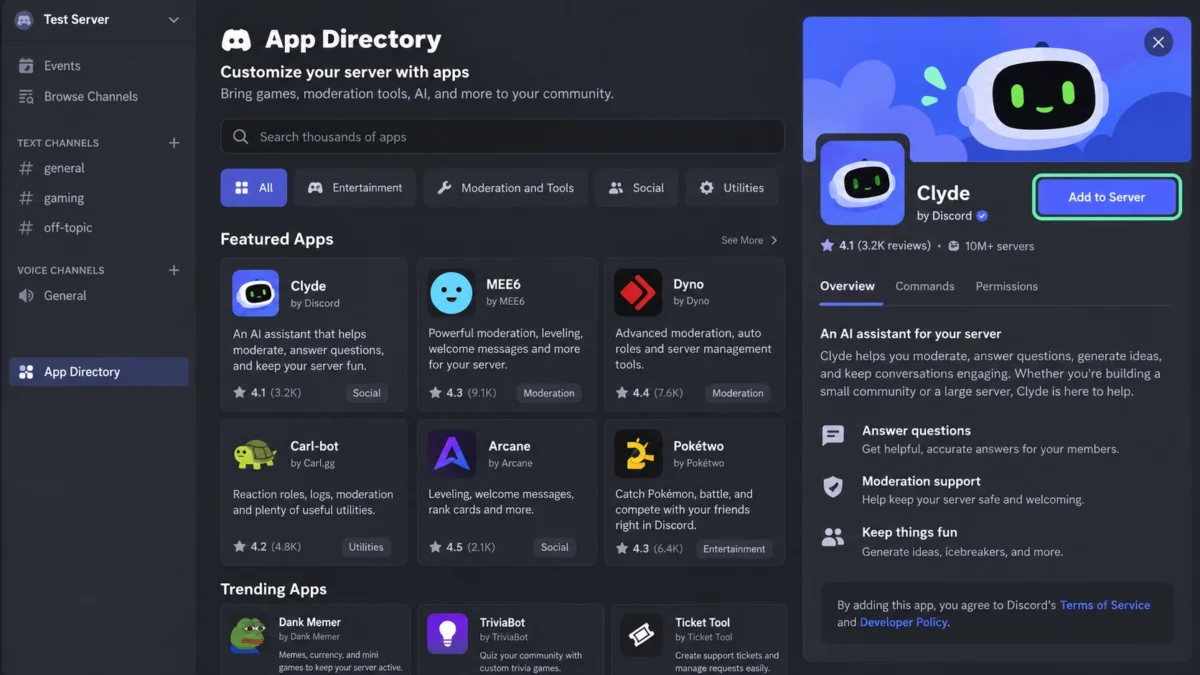Add a new voice channel with plus icon
Screen dimensions: 1200x675
[x=174, y=270]
